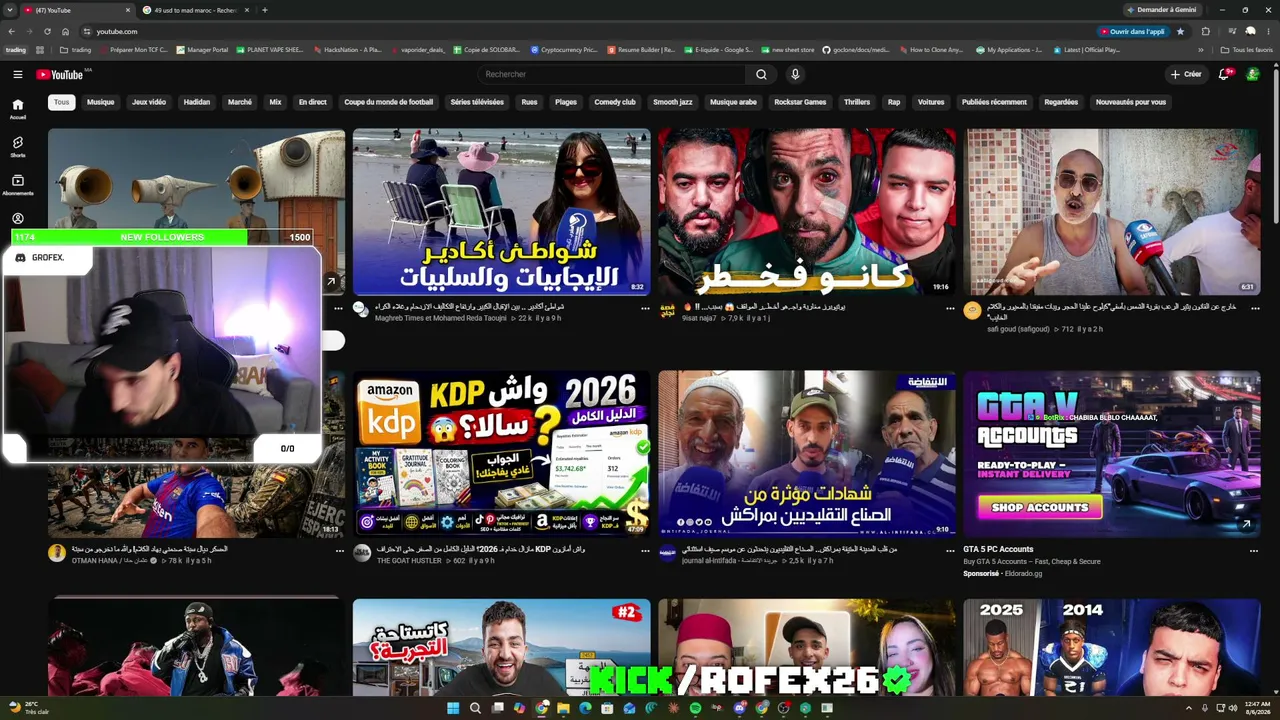Open more options for the 9isat naja7 video
This screenshot has width=1280, height=720.
point(950,308)
